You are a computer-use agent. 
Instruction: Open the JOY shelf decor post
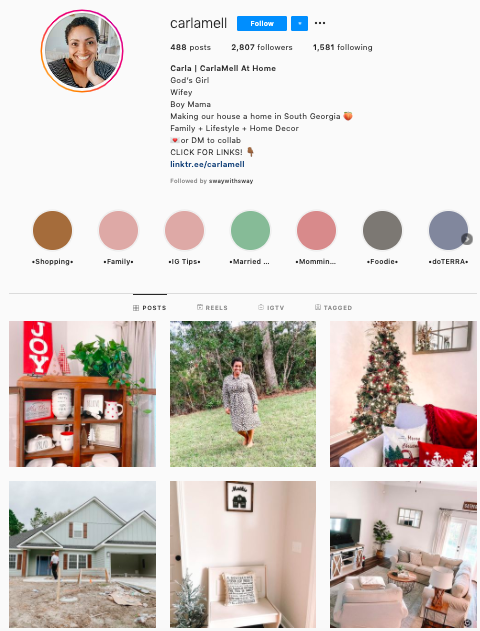pyautogui.click(x=82, y=394)
